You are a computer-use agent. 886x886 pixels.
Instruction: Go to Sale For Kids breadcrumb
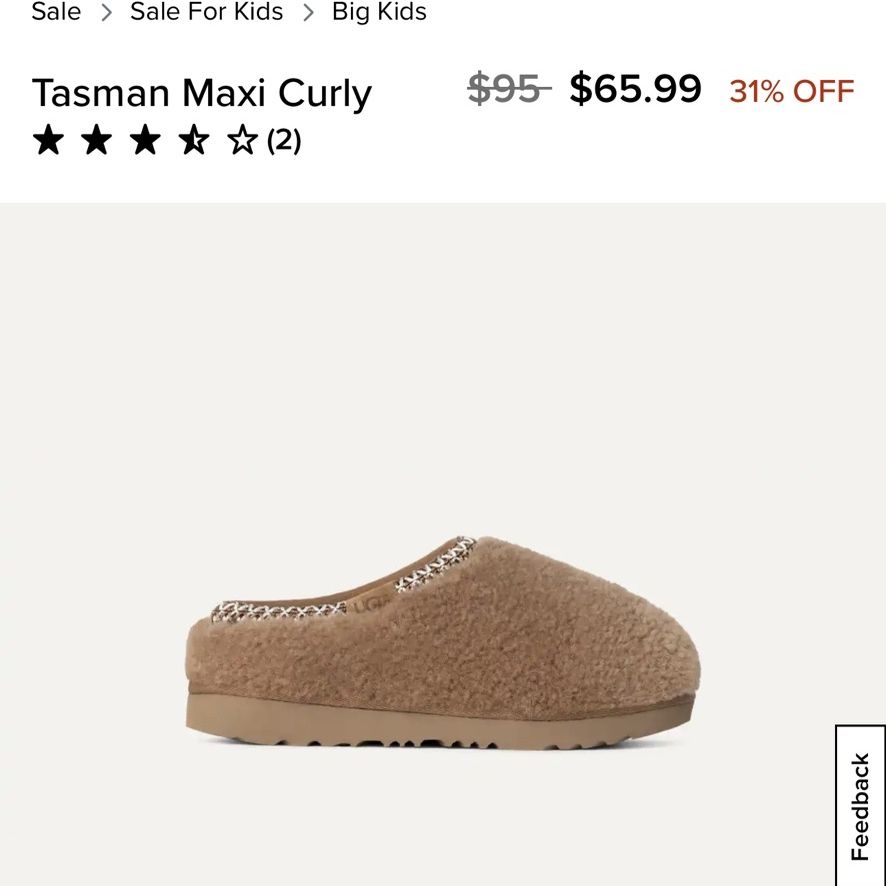[x=206, y=11]
